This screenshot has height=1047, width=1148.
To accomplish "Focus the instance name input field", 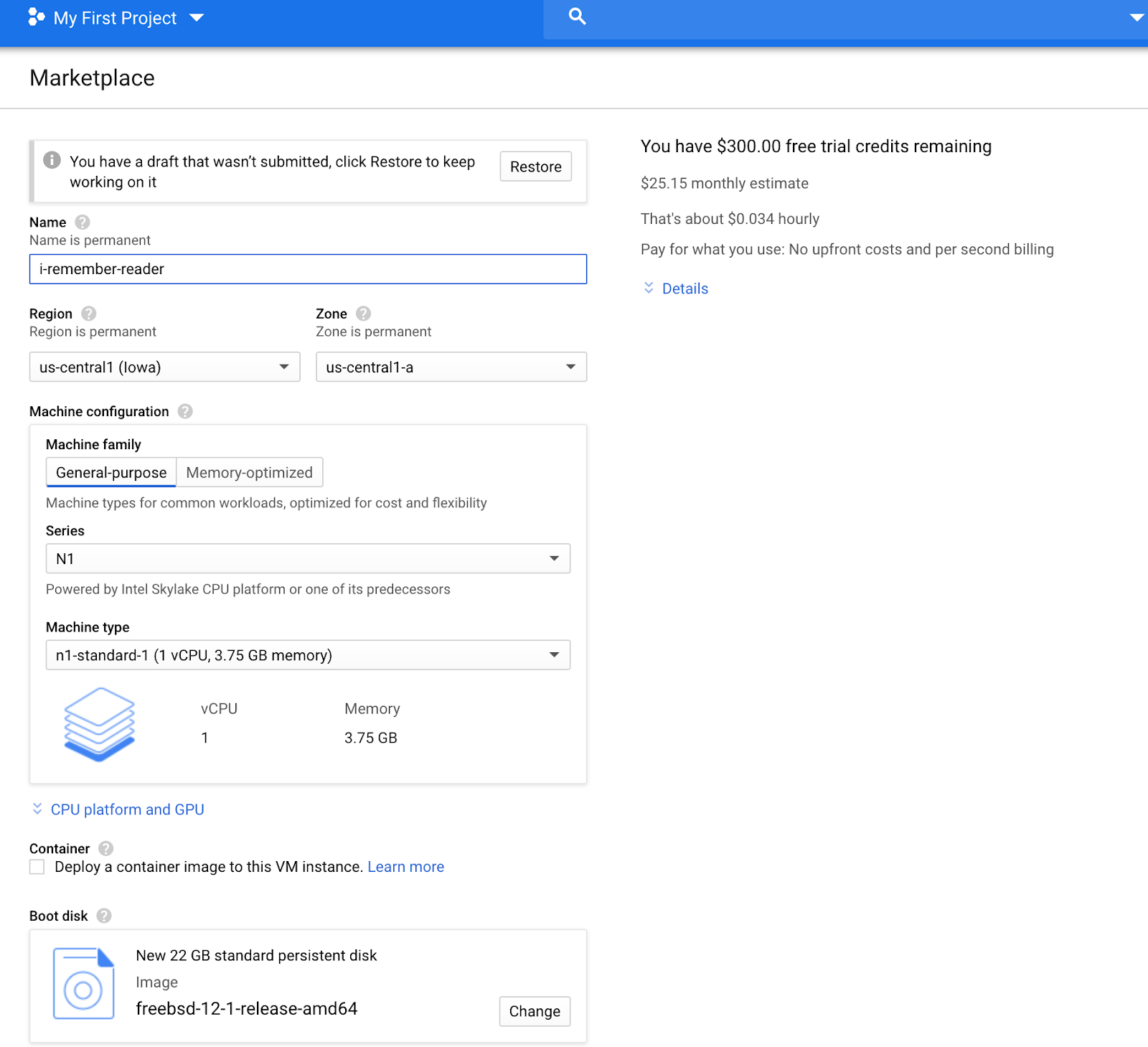I will [308, 269].
